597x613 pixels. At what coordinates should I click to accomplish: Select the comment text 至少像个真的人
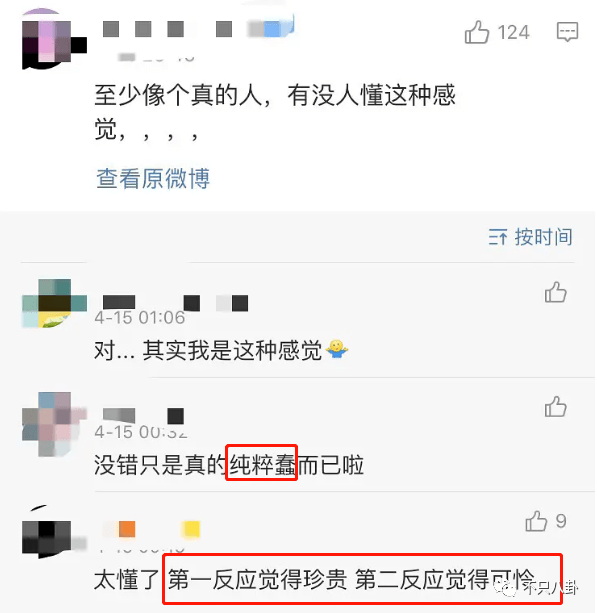click(x=178, y=95)
